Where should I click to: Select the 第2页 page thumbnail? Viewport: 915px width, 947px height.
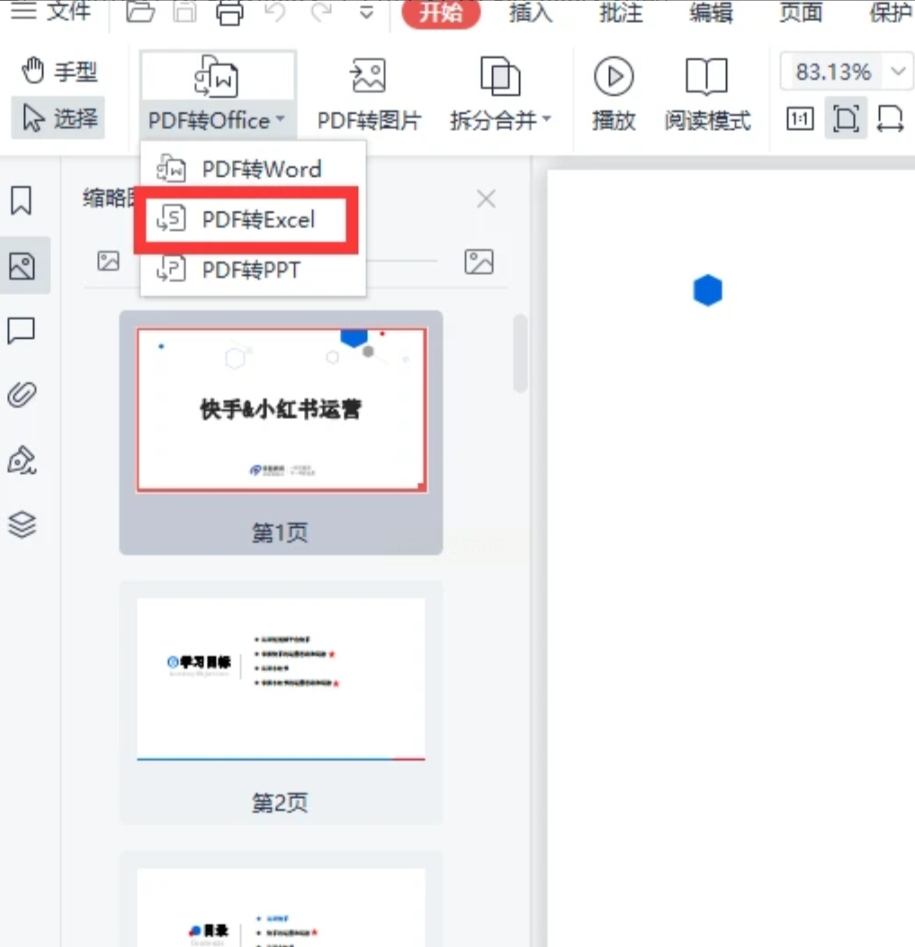click(x=281, y=679)
